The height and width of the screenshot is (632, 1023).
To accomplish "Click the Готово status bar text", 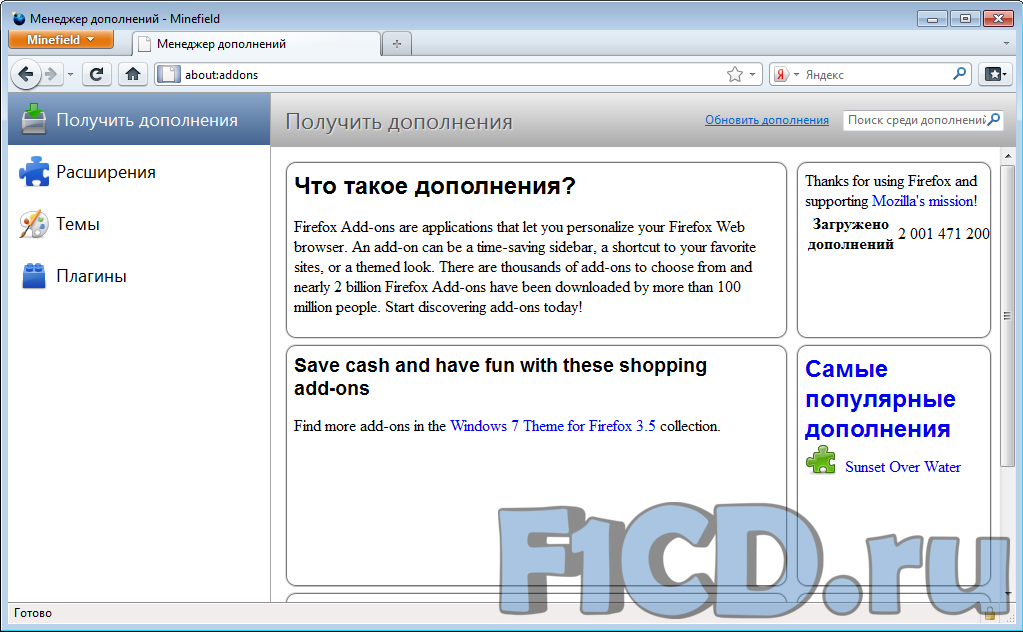I will (x=33, y=613).
